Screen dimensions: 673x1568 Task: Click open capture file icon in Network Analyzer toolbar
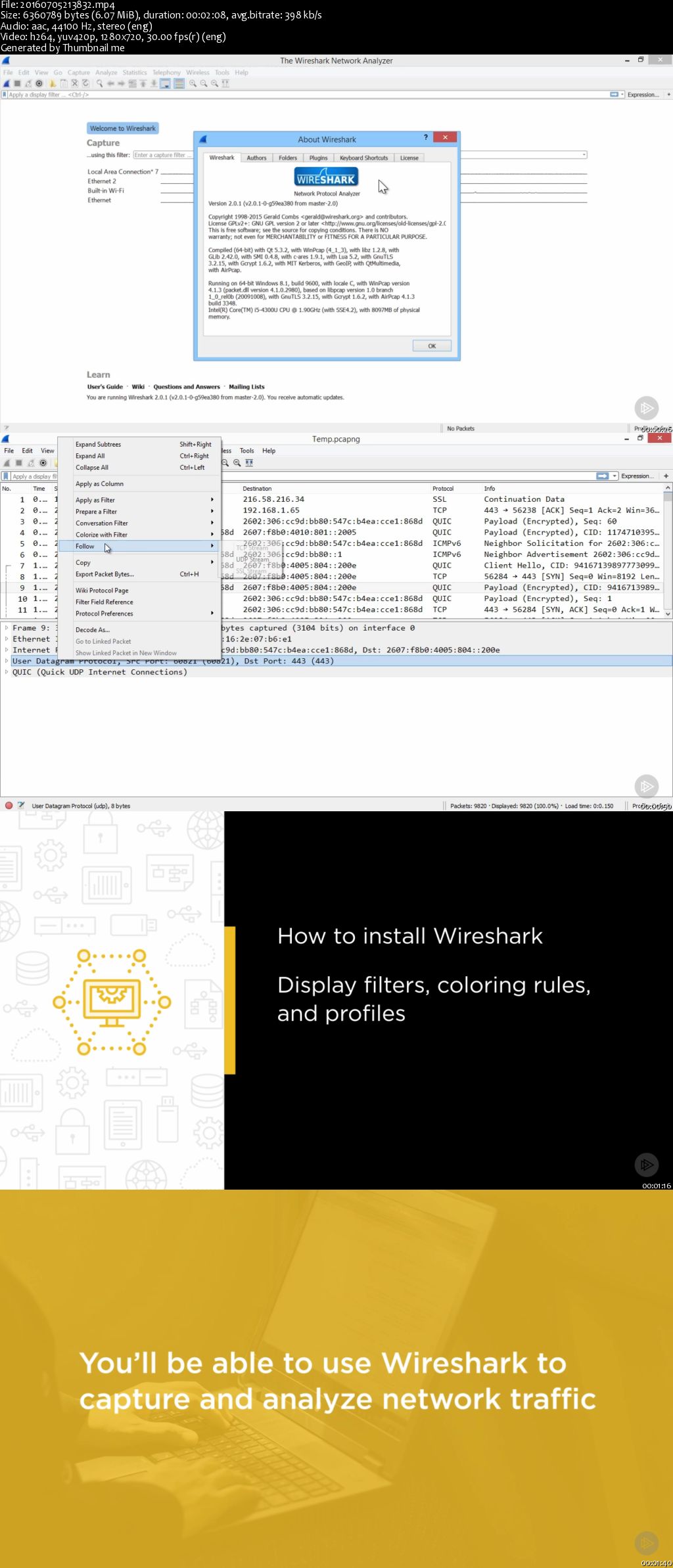click(53, 83)
